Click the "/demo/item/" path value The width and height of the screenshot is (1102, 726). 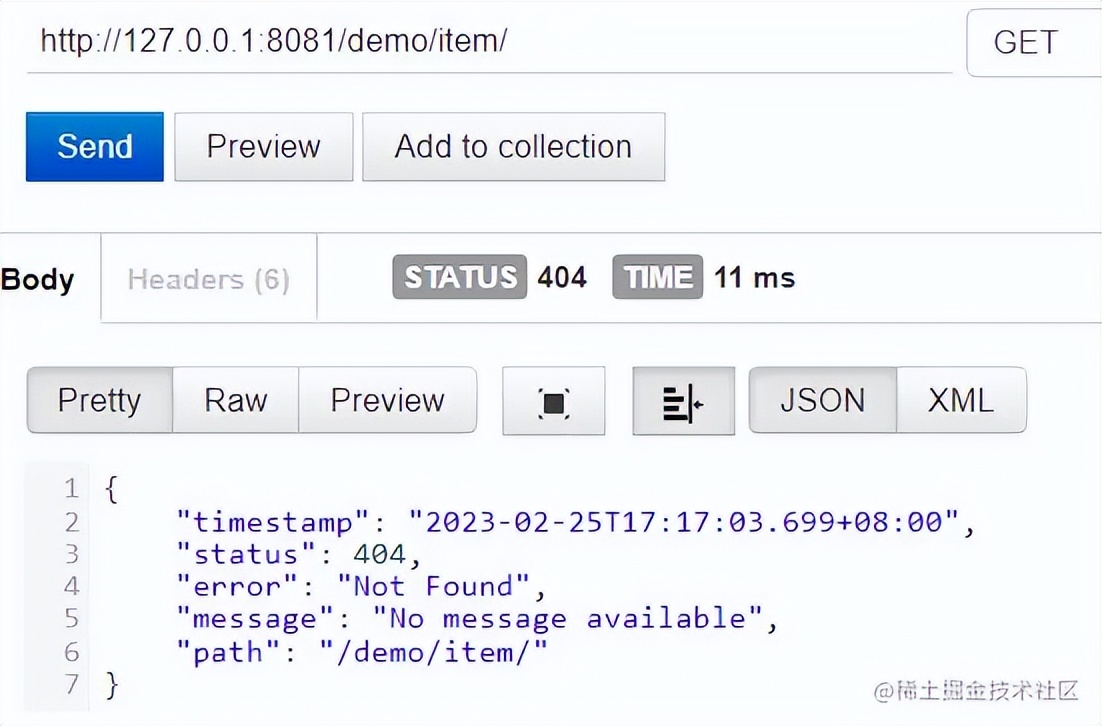tap(434, 652)
